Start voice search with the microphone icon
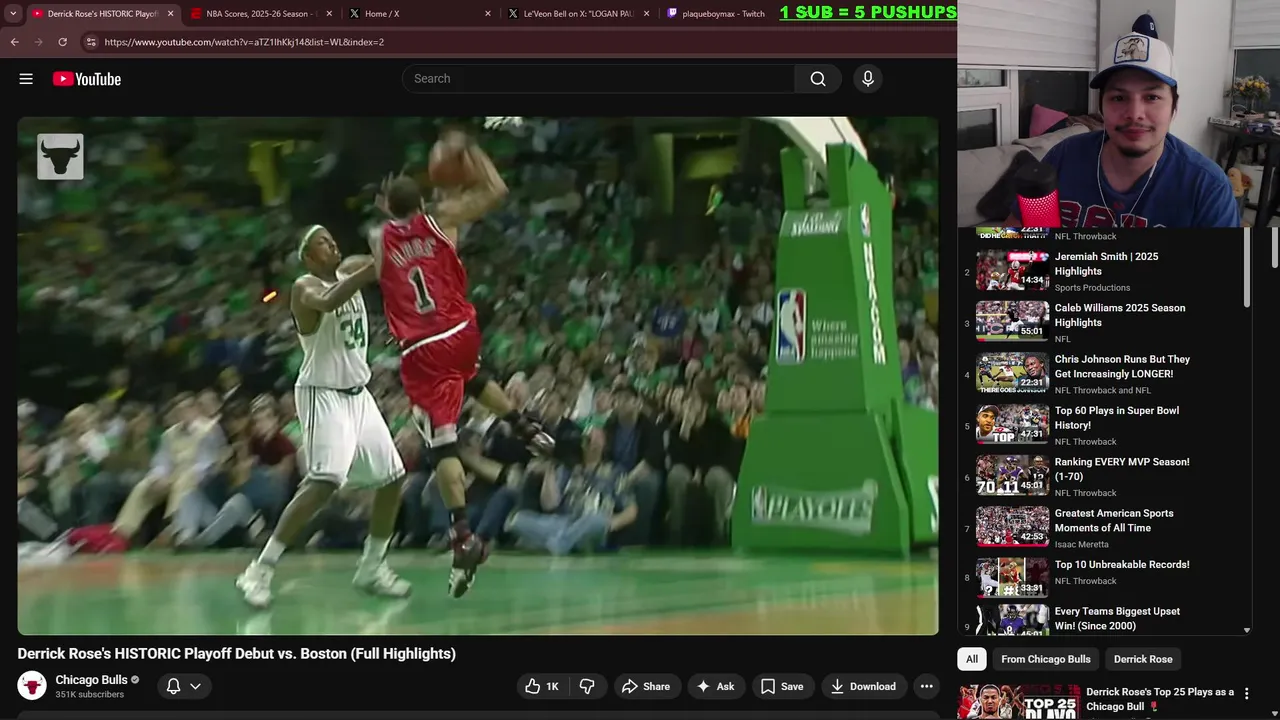Viewport: 1280px width, 720px height. coord(868,79)
